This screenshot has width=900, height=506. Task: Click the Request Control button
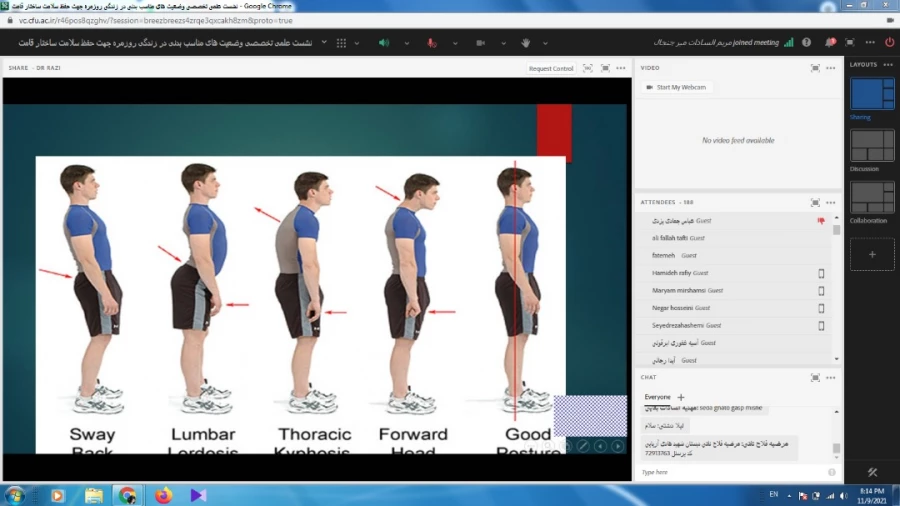click(551, 68)
